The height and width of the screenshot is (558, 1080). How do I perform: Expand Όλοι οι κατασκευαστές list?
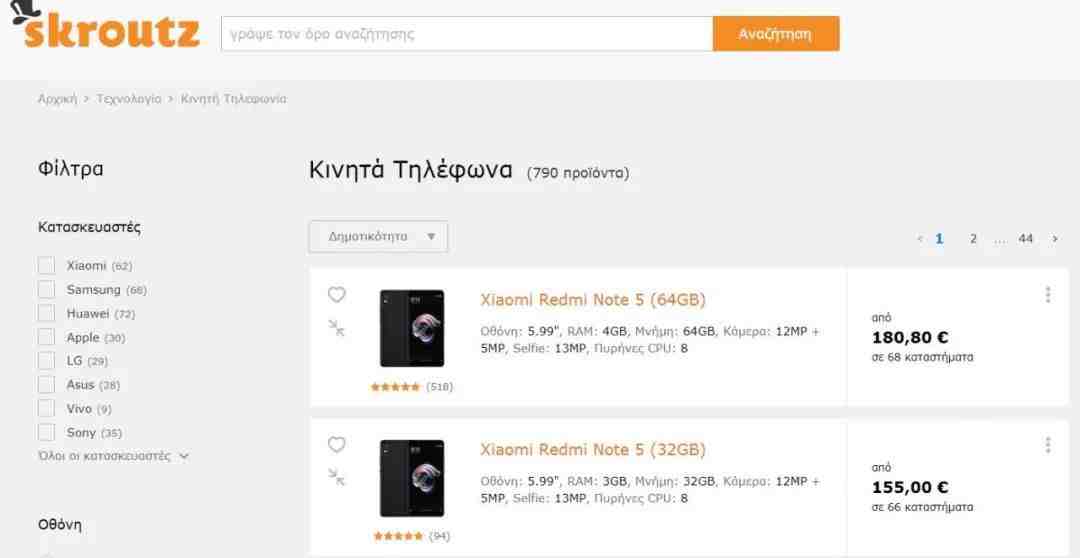(114, 456)
